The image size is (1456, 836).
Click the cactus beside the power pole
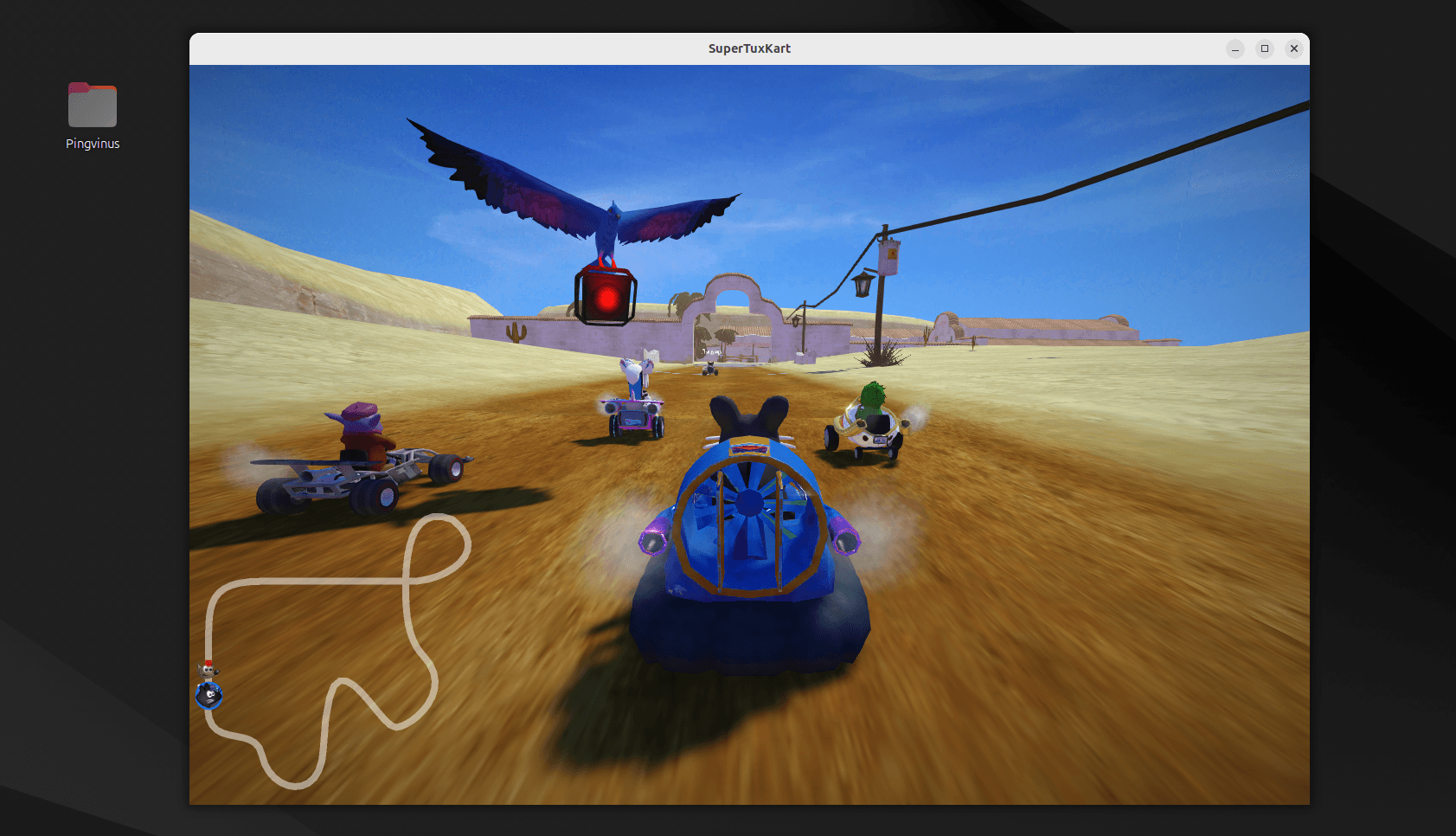click(926, 334)
